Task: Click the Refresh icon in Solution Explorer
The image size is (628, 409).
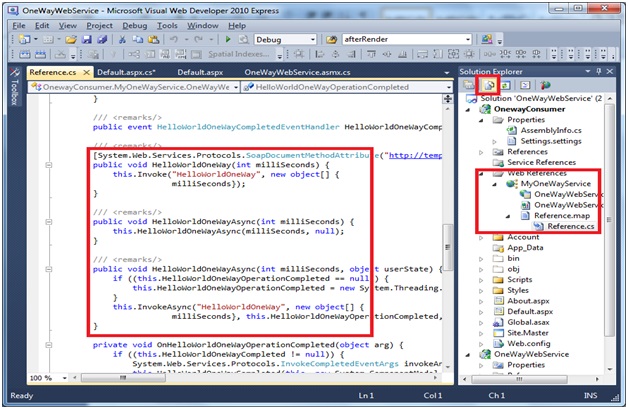Action: [506, 85]
